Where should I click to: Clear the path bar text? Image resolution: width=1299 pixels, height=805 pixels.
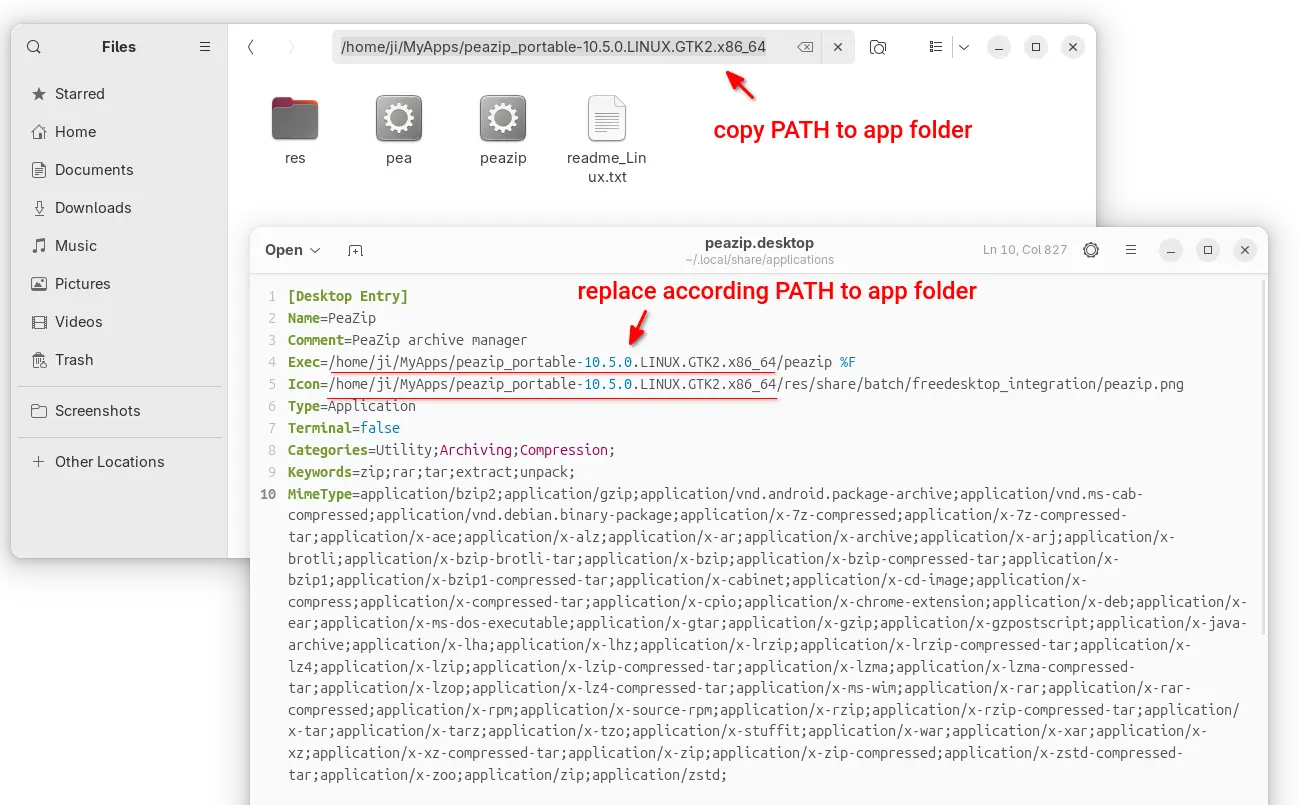[x=805, y=47]
